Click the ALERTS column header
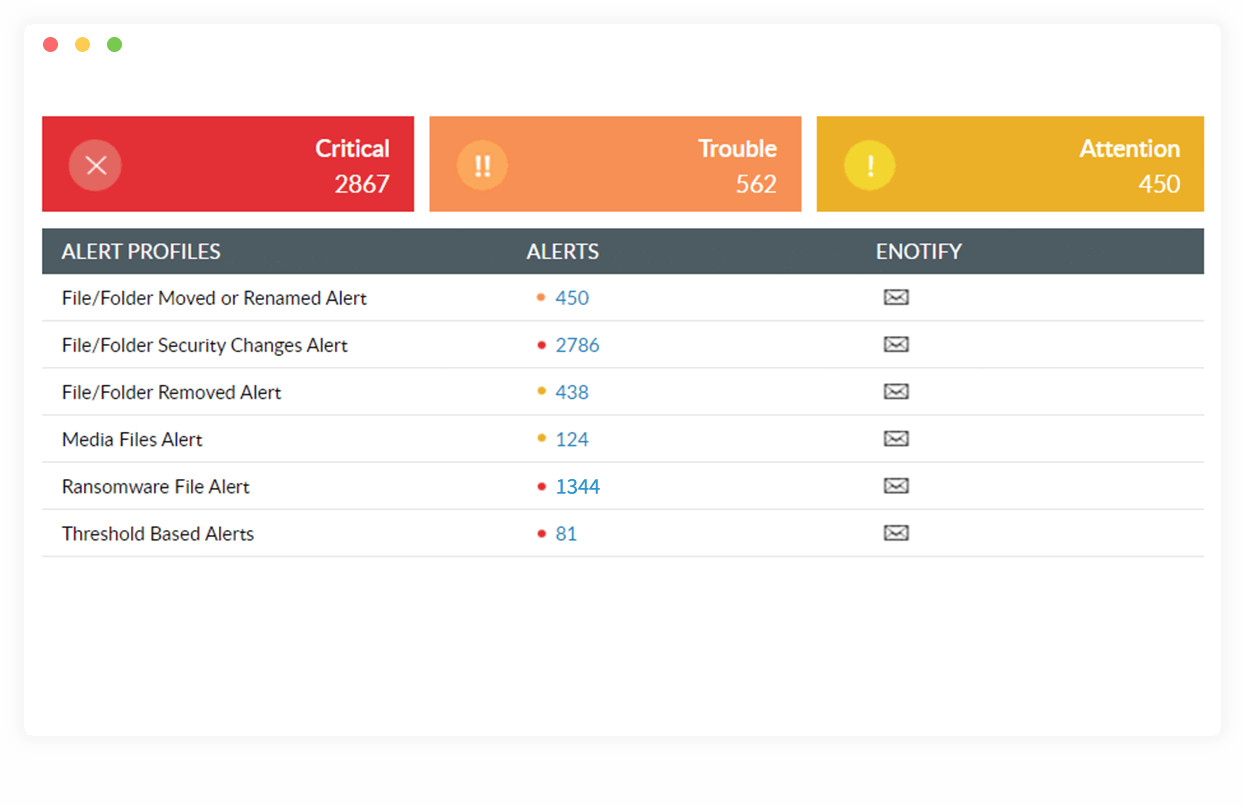 (563, 251)
